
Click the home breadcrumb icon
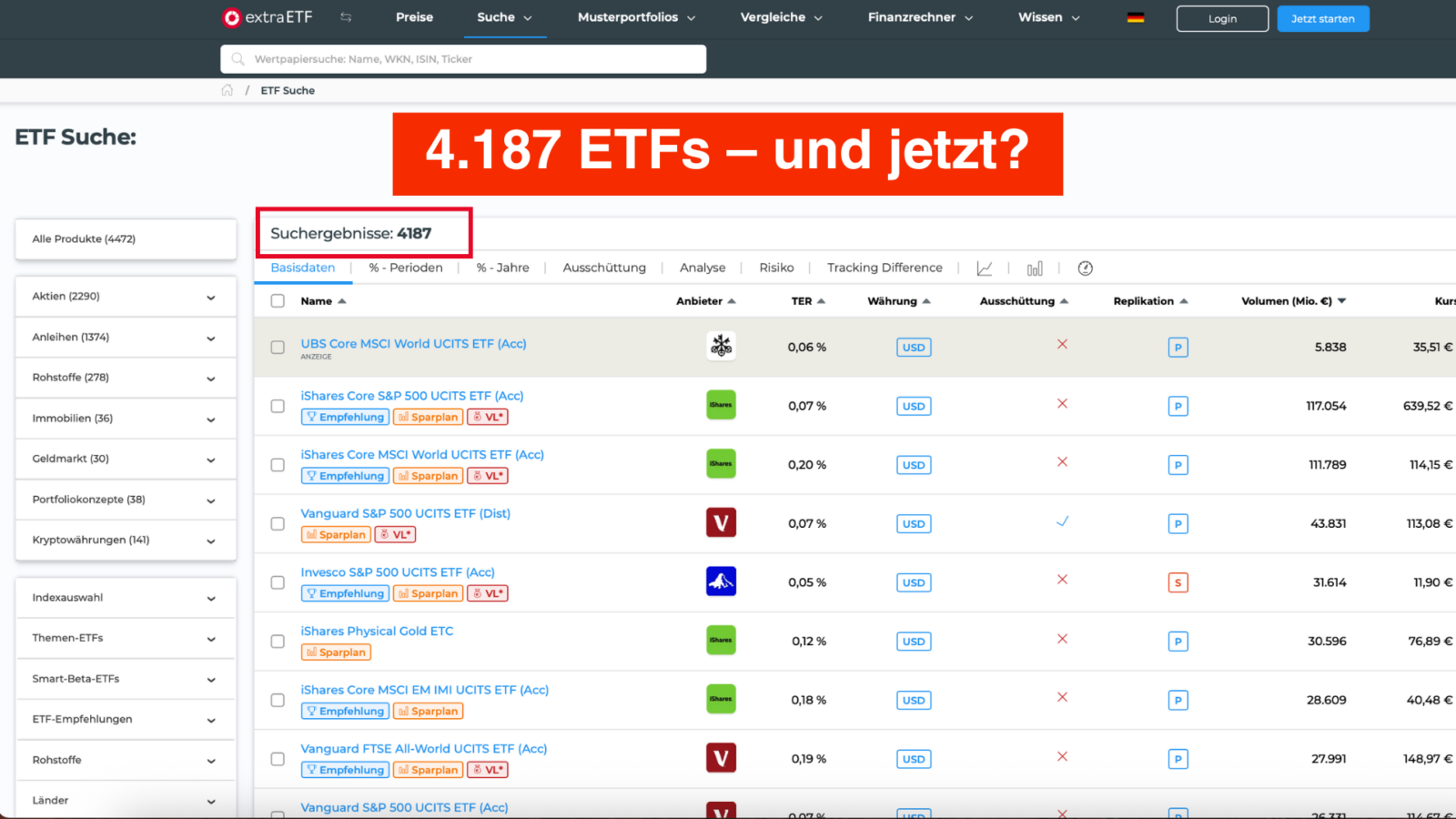(227, 90)
